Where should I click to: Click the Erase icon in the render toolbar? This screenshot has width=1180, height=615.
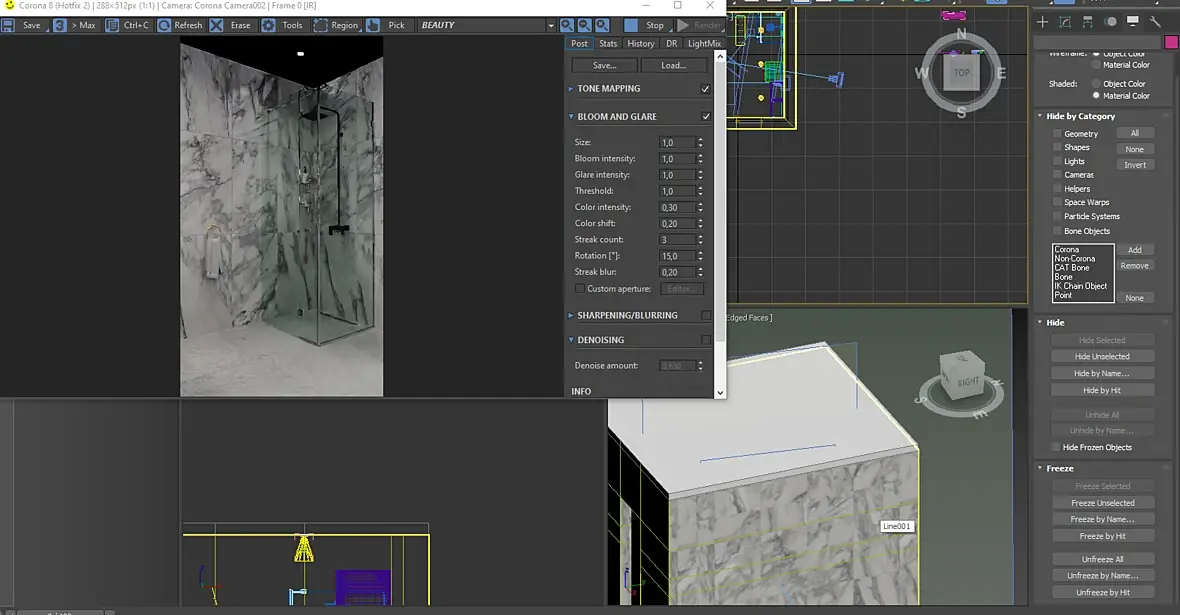[x=216, y=25]
